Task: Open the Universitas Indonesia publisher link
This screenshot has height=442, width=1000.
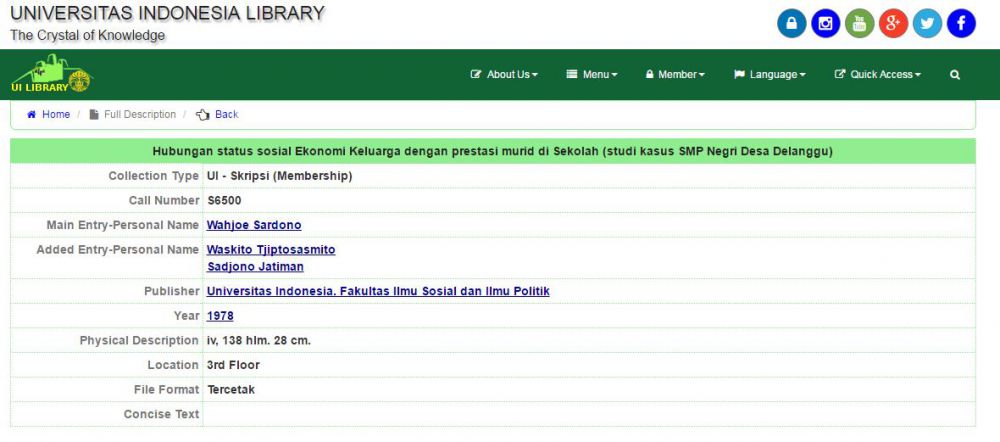Action: coord(378,291)
